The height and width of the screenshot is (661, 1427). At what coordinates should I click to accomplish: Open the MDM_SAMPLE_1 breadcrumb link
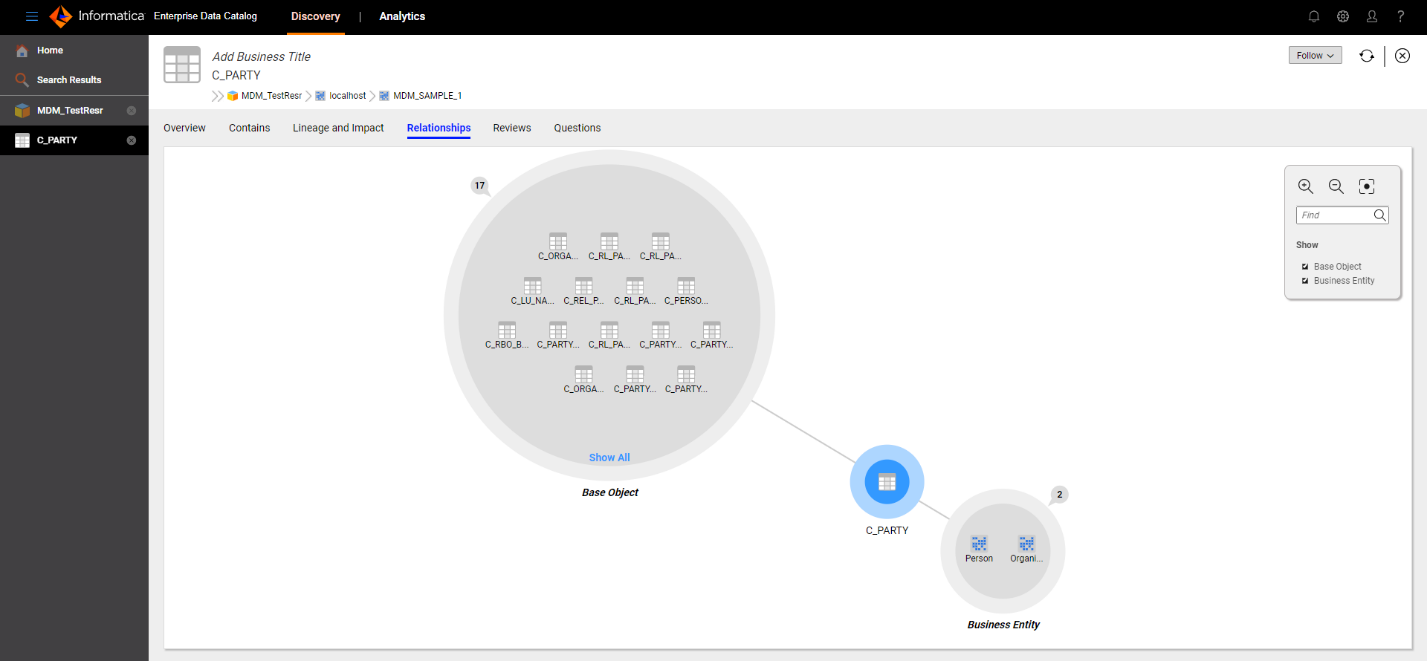coord(428,96)
